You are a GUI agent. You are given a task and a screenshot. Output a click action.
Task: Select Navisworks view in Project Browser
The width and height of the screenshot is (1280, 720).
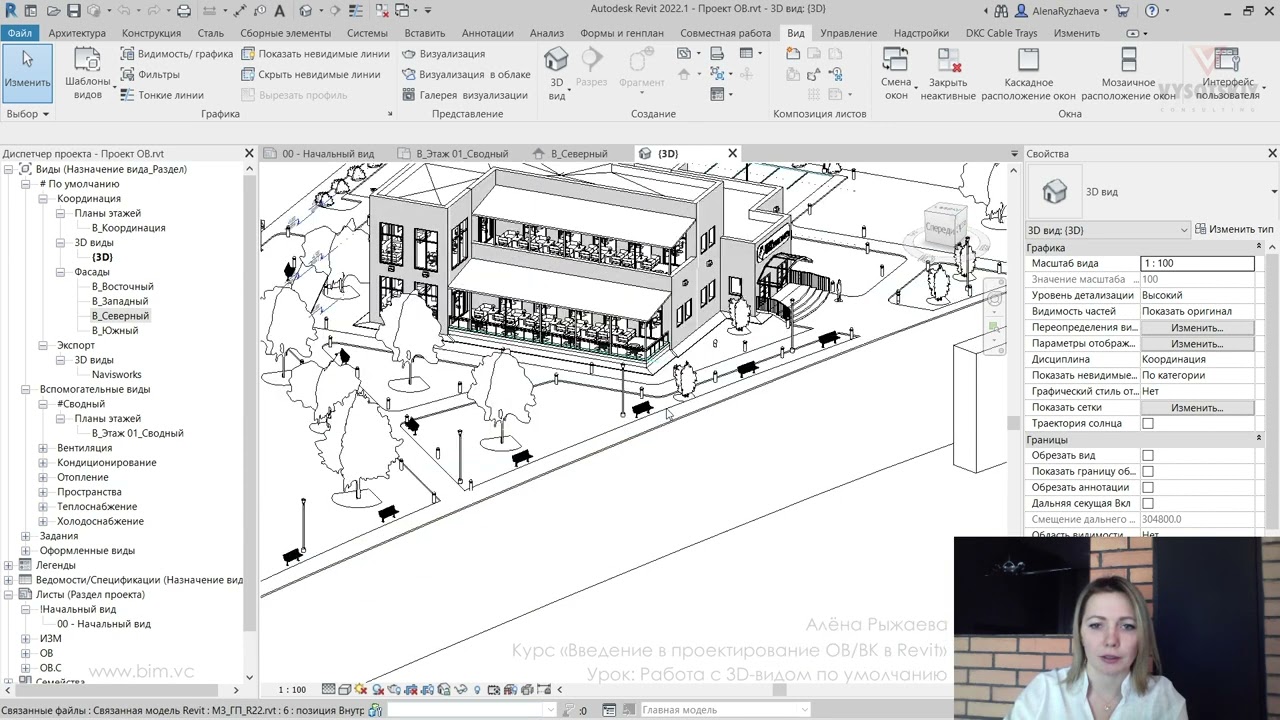(117, 375)
